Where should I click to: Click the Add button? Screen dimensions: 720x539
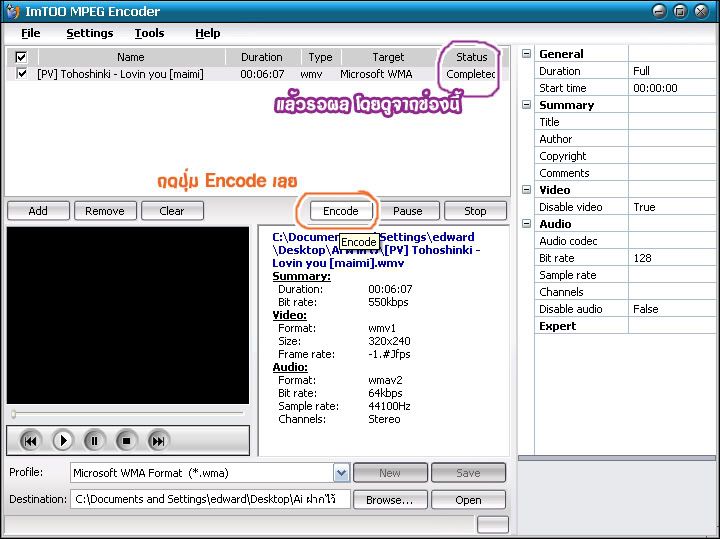tap(38, 211)
